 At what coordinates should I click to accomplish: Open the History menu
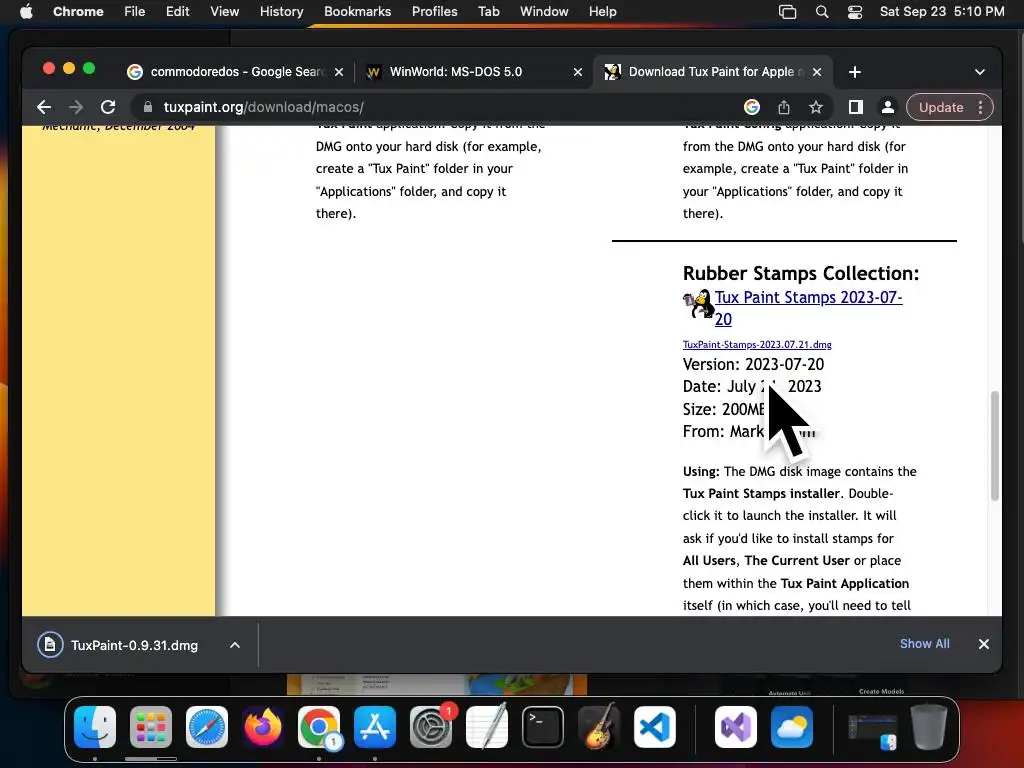281,12
